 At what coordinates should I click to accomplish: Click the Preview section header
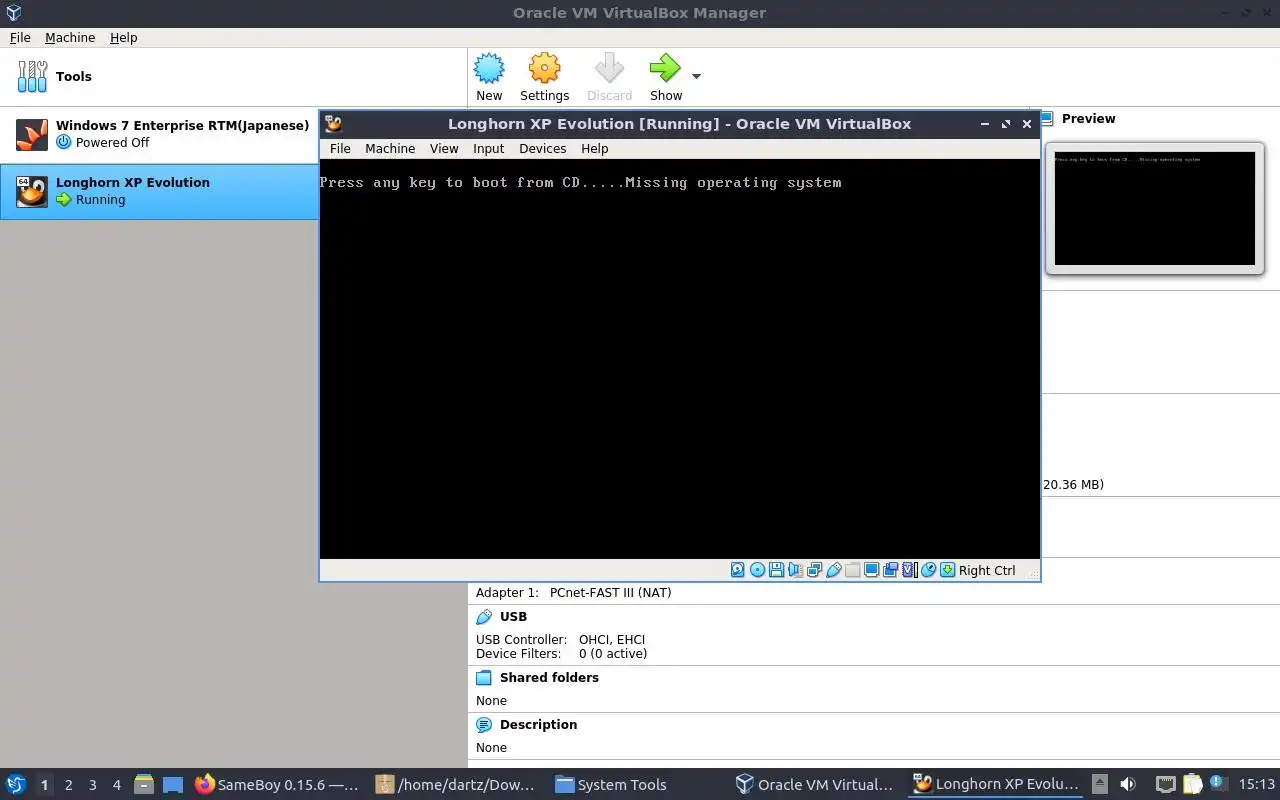coord(1088,118)
